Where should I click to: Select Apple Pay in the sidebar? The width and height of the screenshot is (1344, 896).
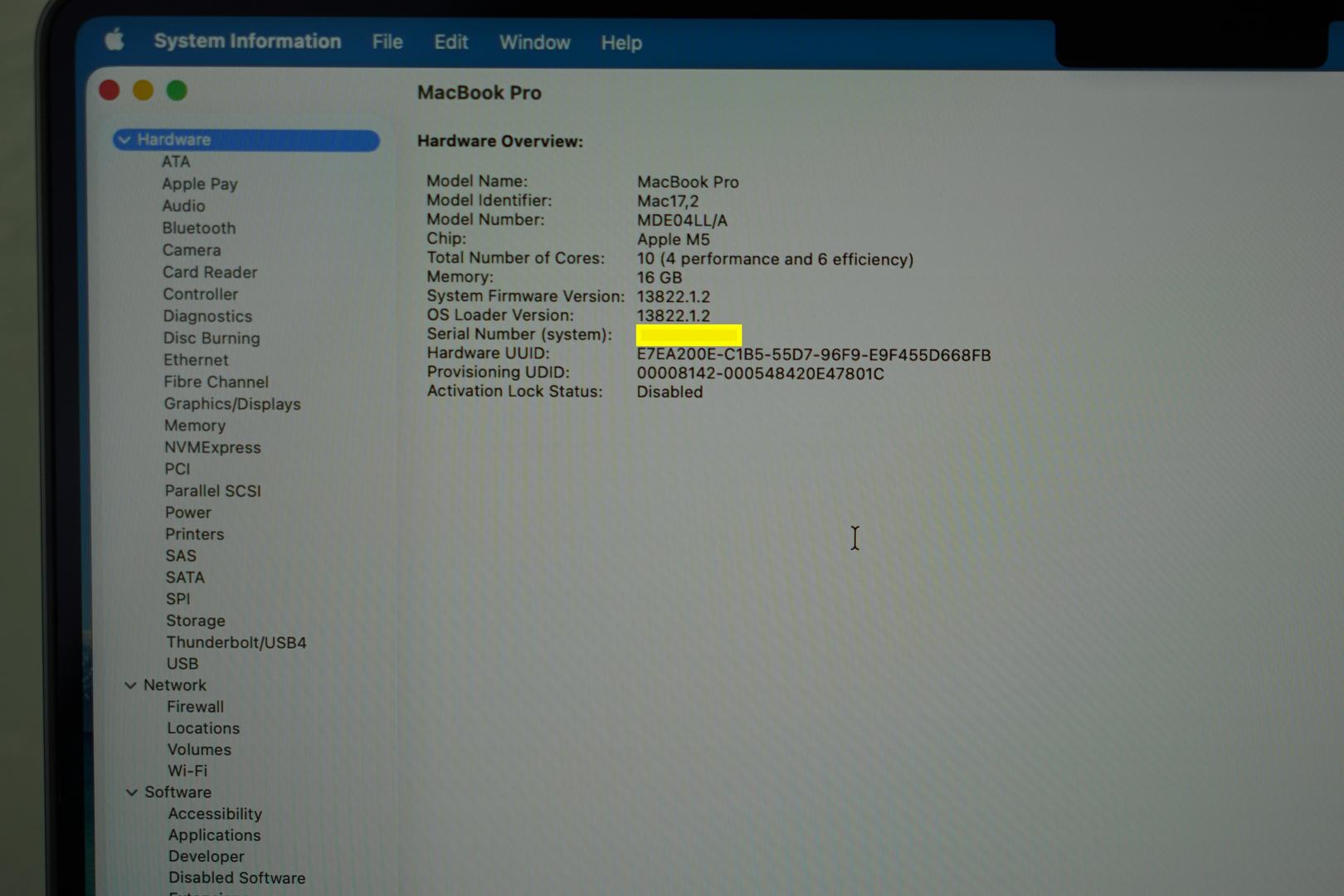point(200,184)
